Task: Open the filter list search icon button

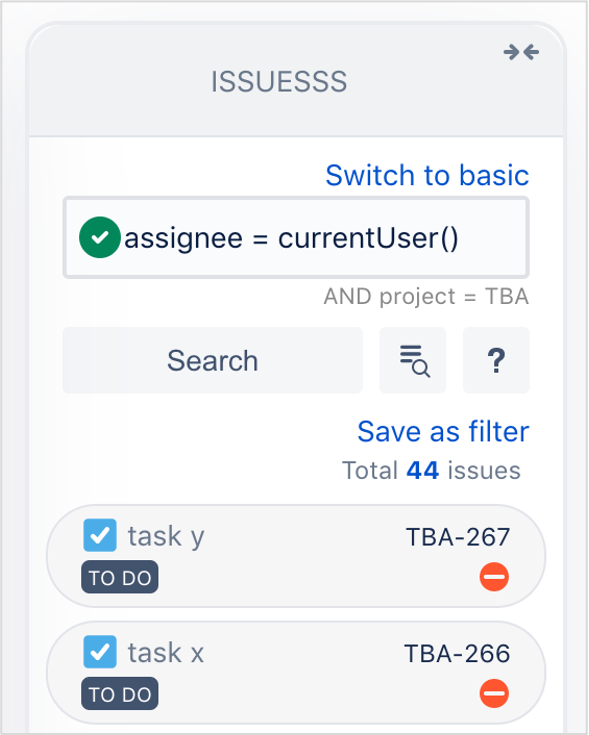Action: click(x=413, y=360)
